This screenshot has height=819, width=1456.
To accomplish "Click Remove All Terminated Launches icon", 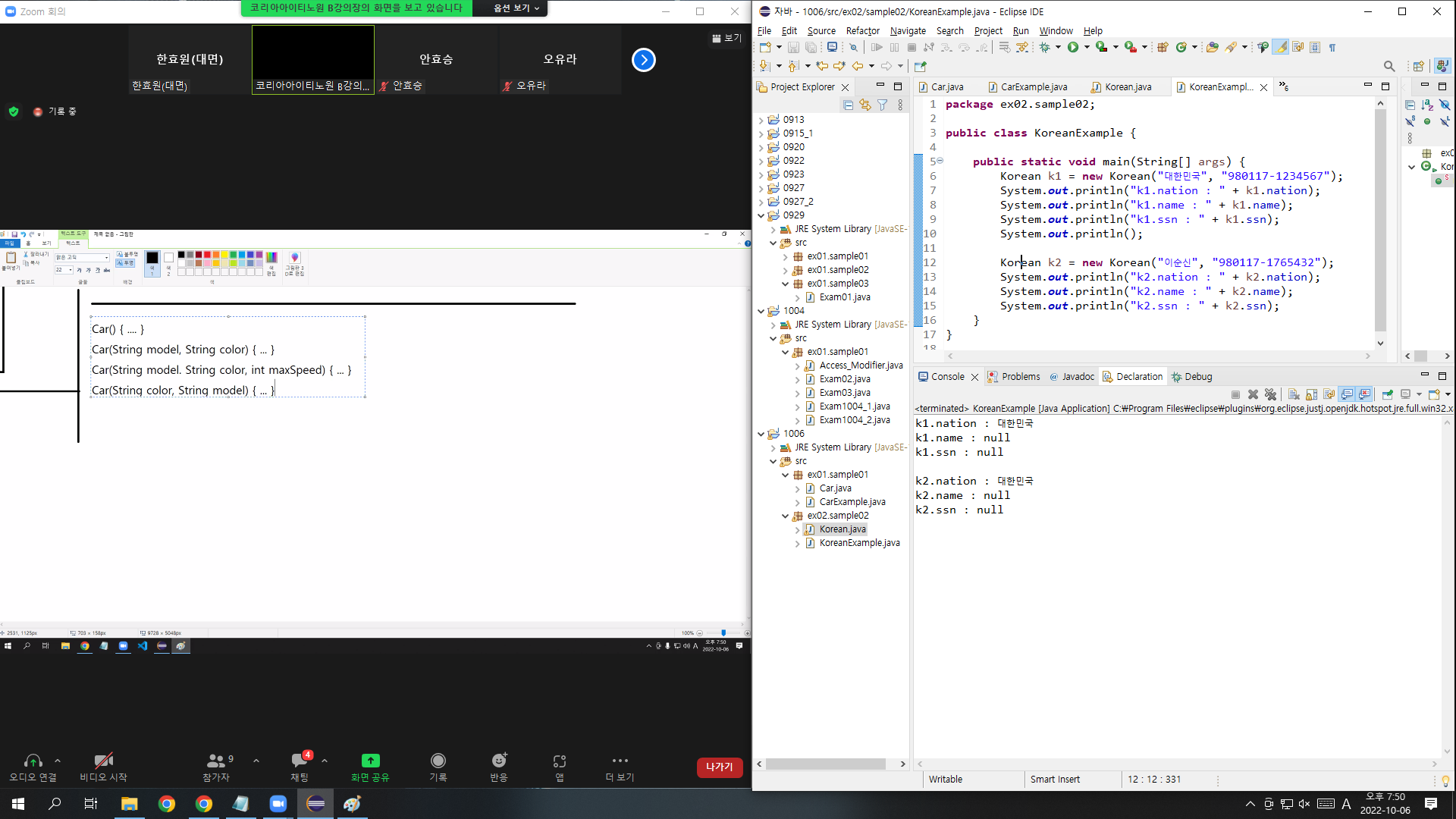I will [1270, 394].
